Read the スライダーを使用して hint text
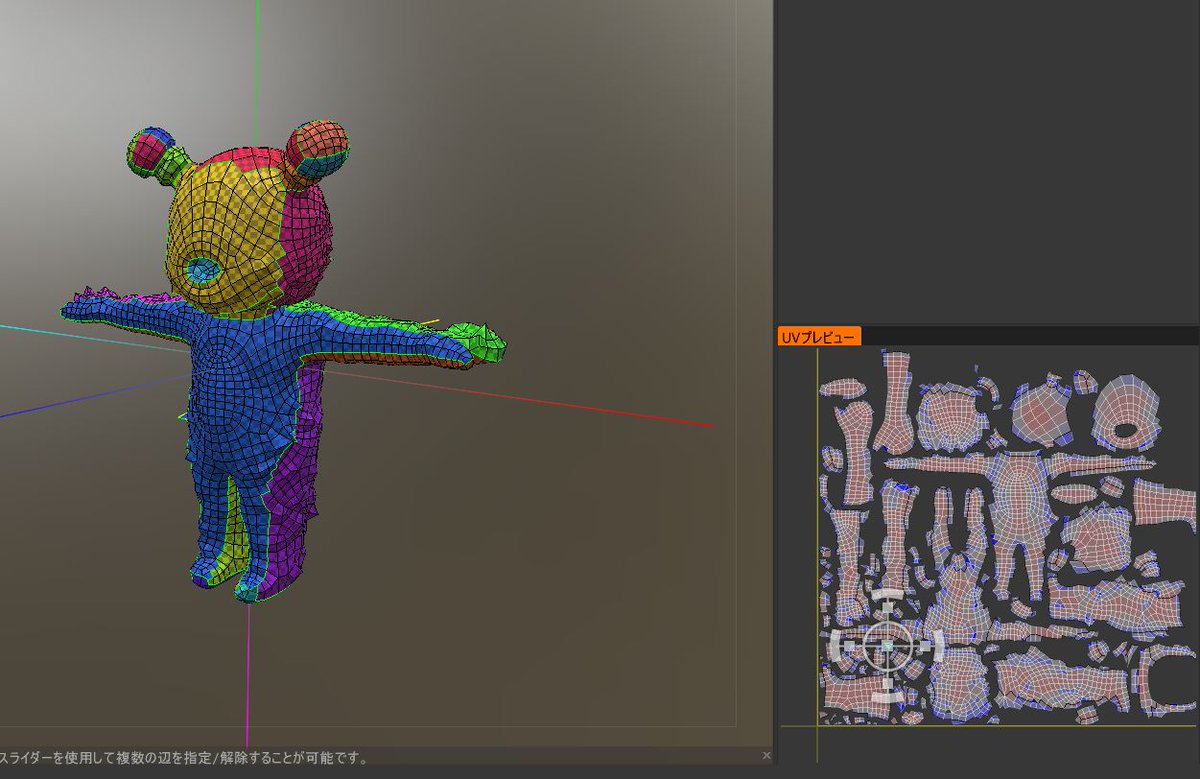The image size is (1200, 779). point(183,758)
